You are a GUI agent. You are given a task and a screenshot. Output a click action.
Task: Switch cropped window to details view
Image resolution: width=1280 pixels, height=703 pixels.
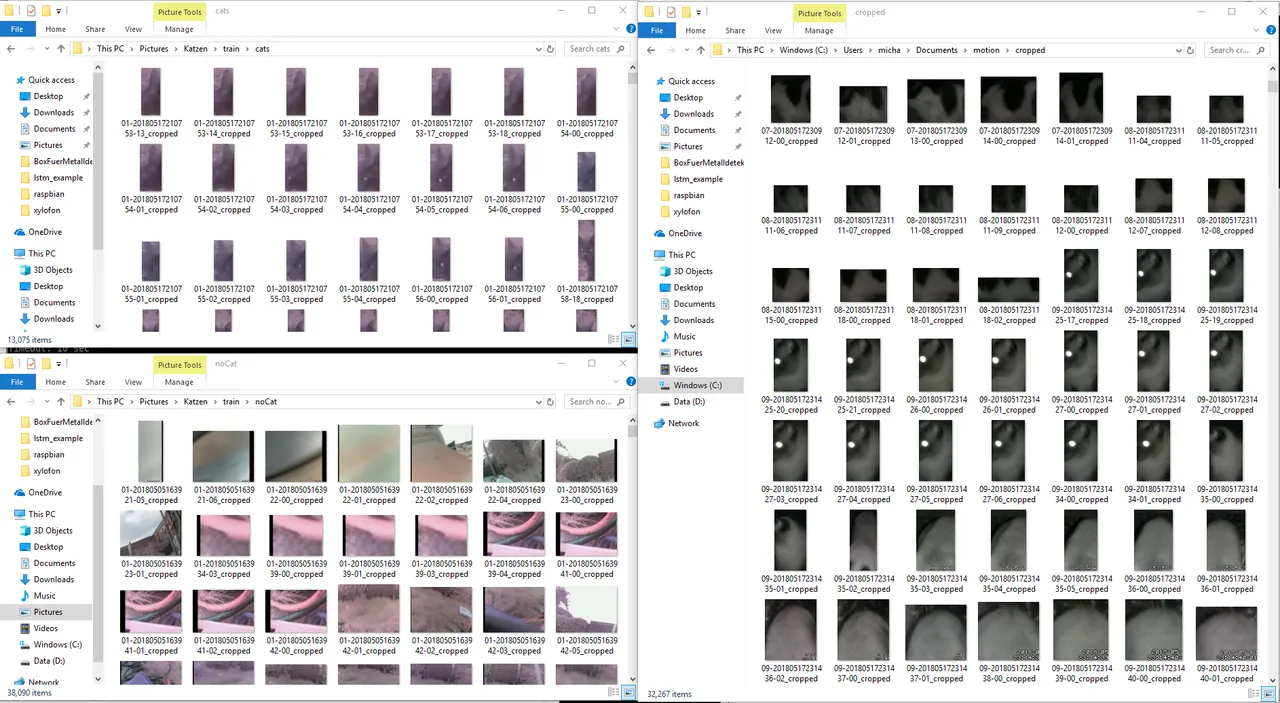point(1254,693)
